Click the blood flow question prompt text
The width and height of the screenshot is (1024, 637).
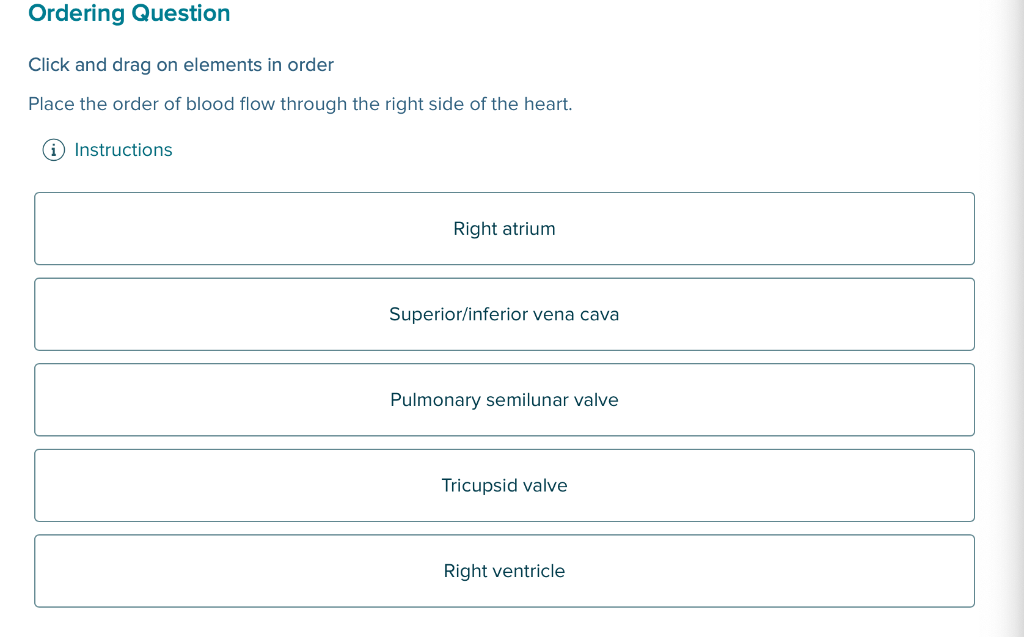pos(300,104)
